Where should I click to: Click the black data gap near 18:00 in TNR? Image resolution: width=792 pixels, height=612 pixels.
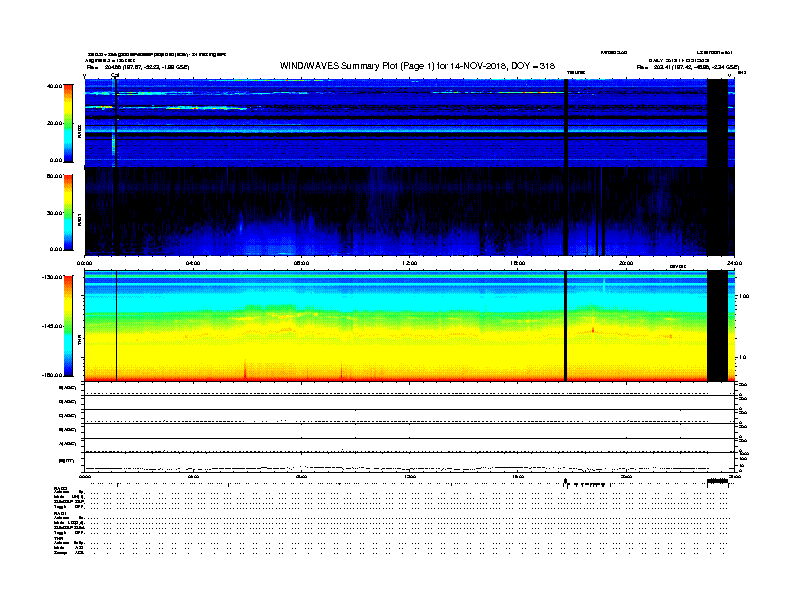(x=566, y=326)
